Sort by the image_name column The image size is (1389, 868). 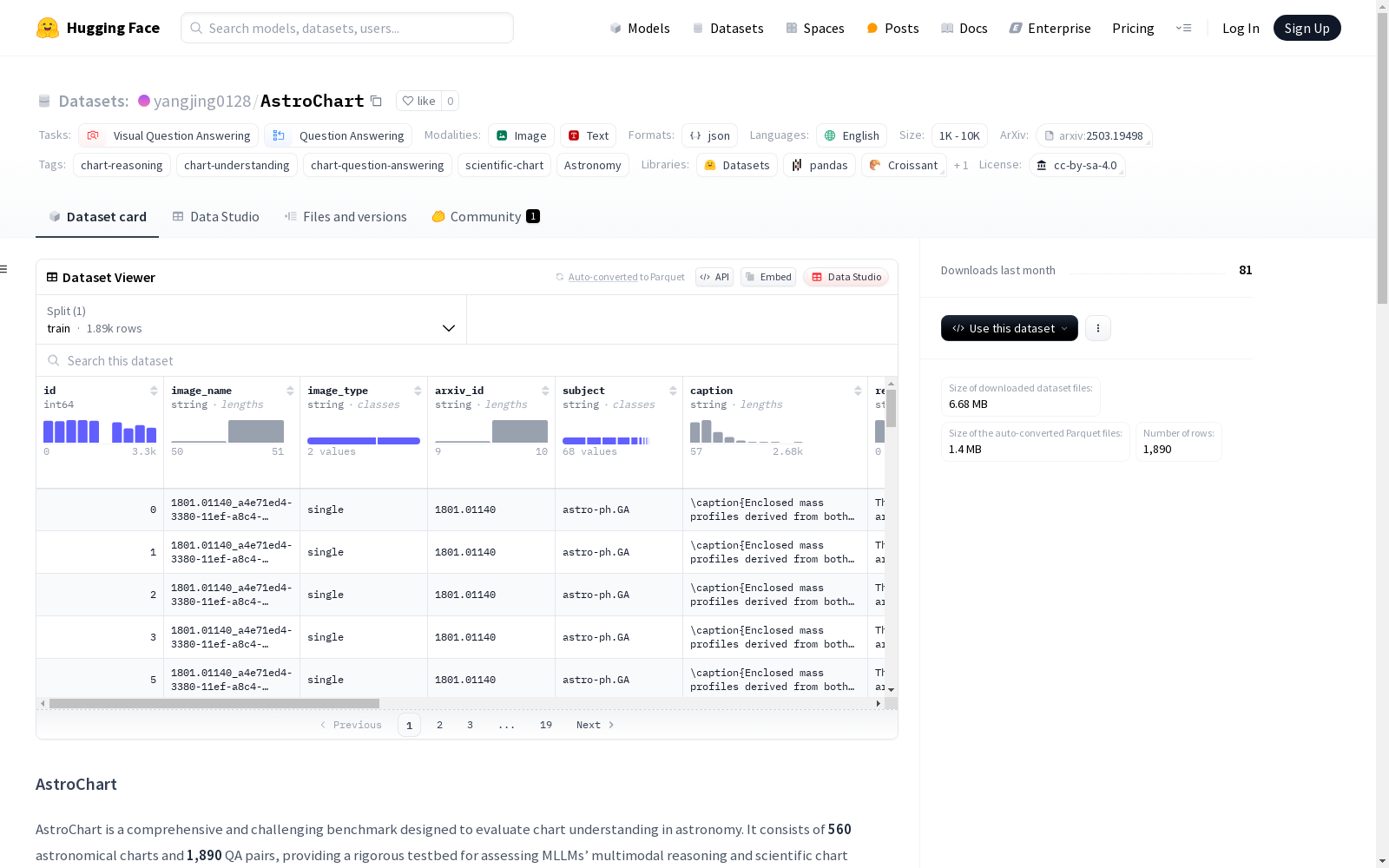click(x=290, y=391)
